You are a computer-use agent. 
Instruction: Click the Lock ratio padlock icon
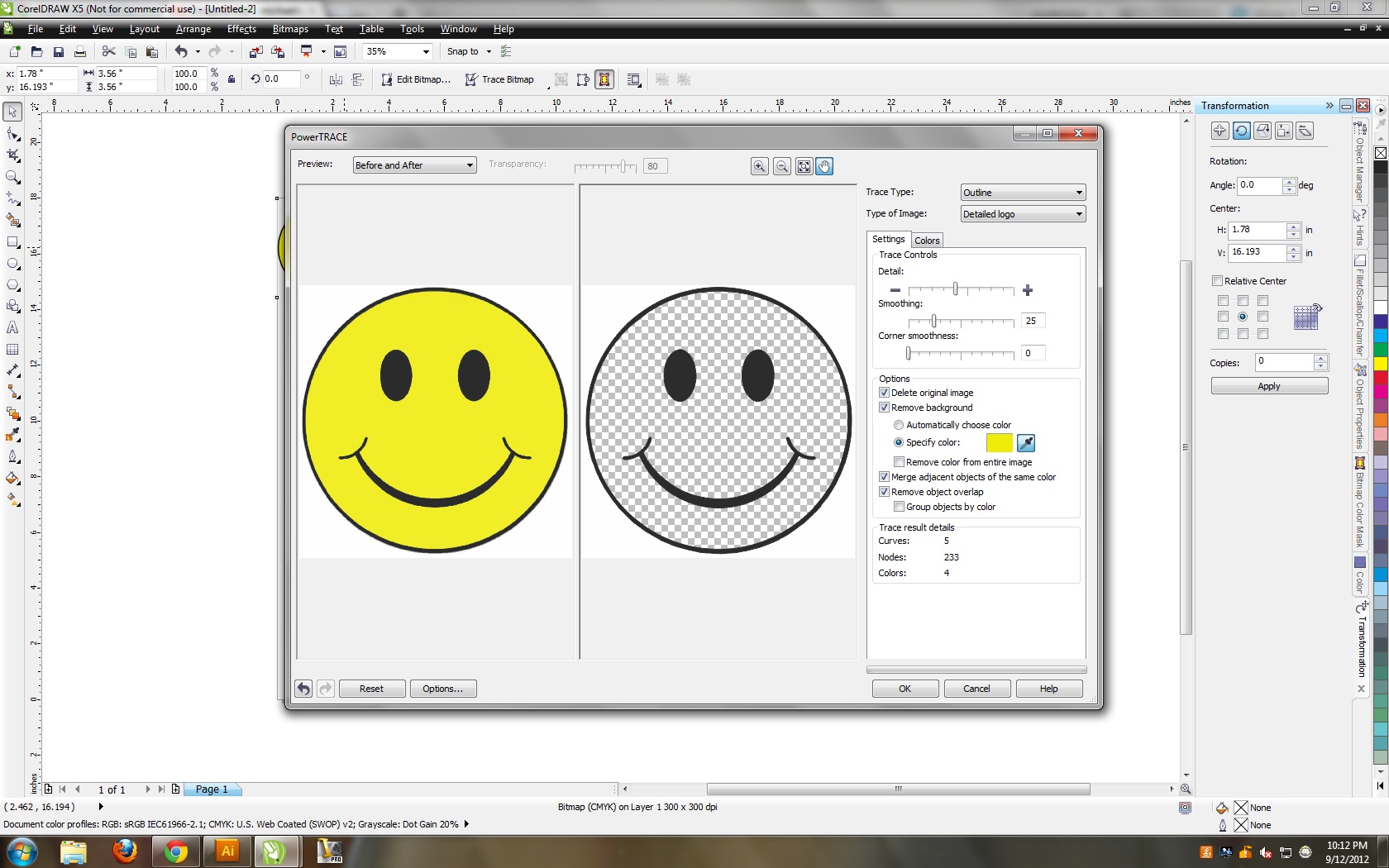pyautogui.click(x=231, y=79)
